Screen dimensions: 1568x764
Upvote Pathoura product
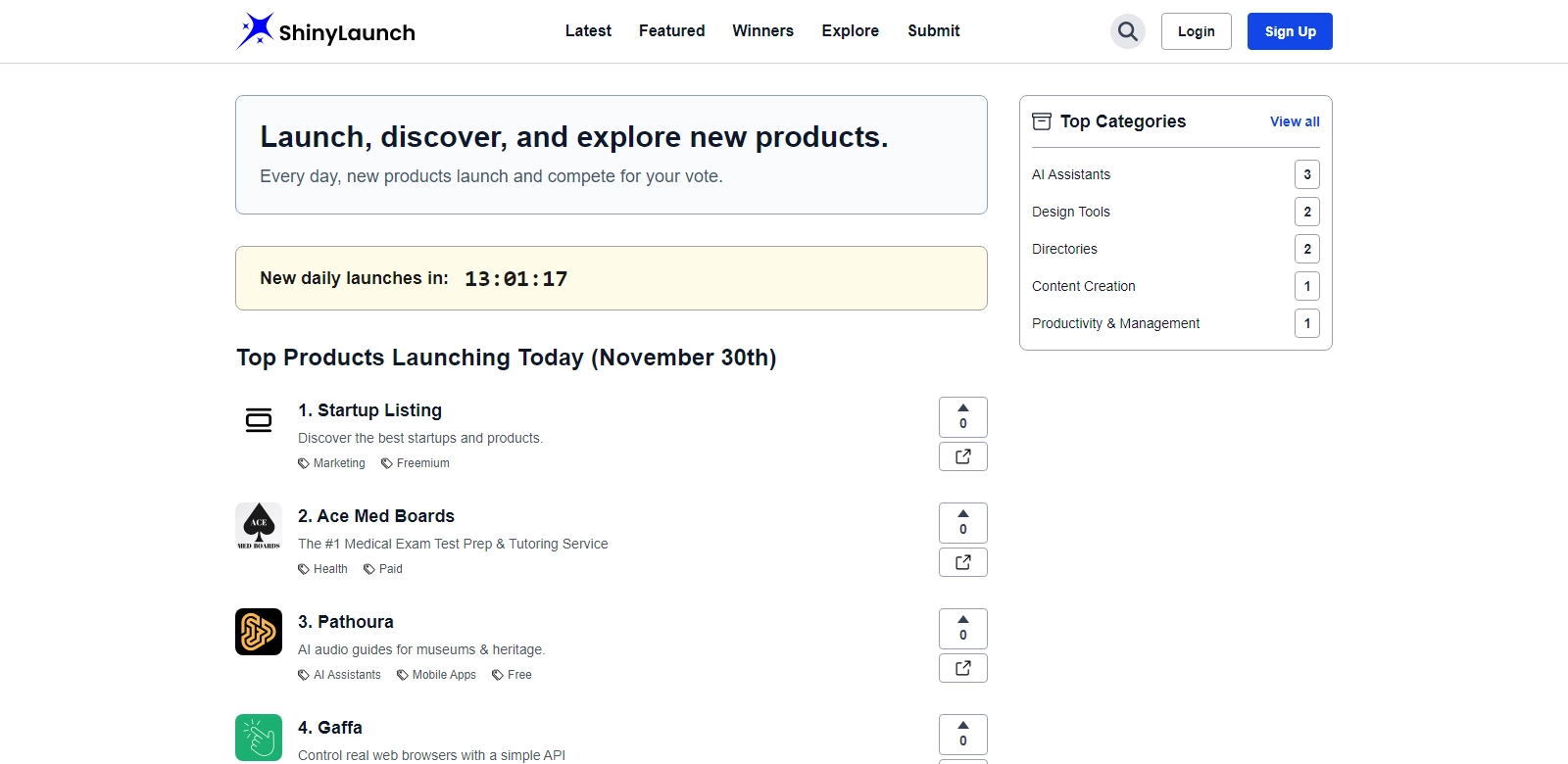(x=963, y=629)
